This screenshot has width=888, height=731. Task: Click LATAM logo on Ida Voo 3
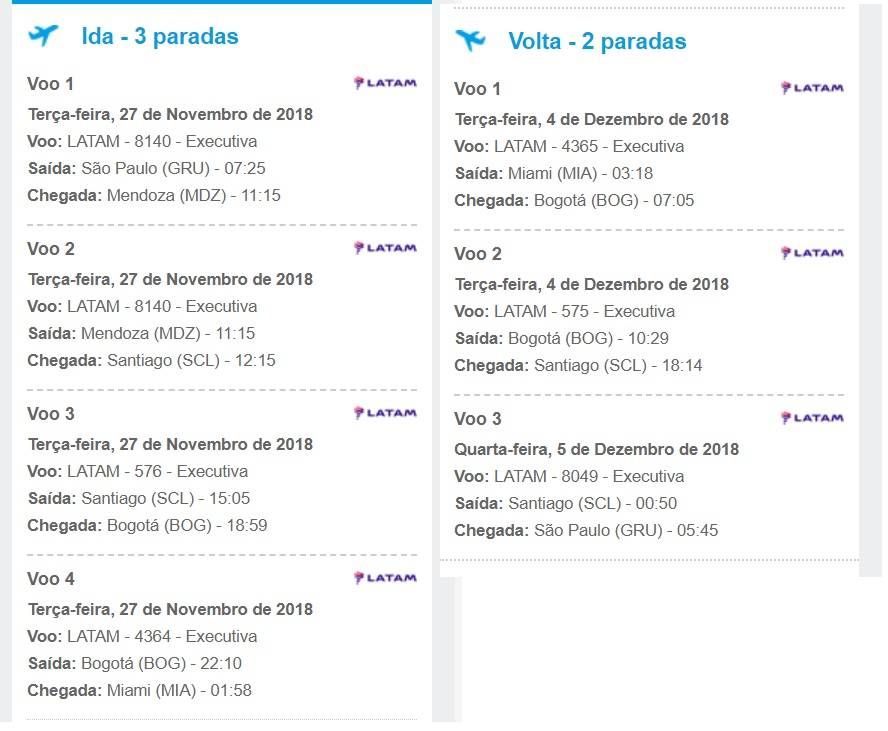385,413
